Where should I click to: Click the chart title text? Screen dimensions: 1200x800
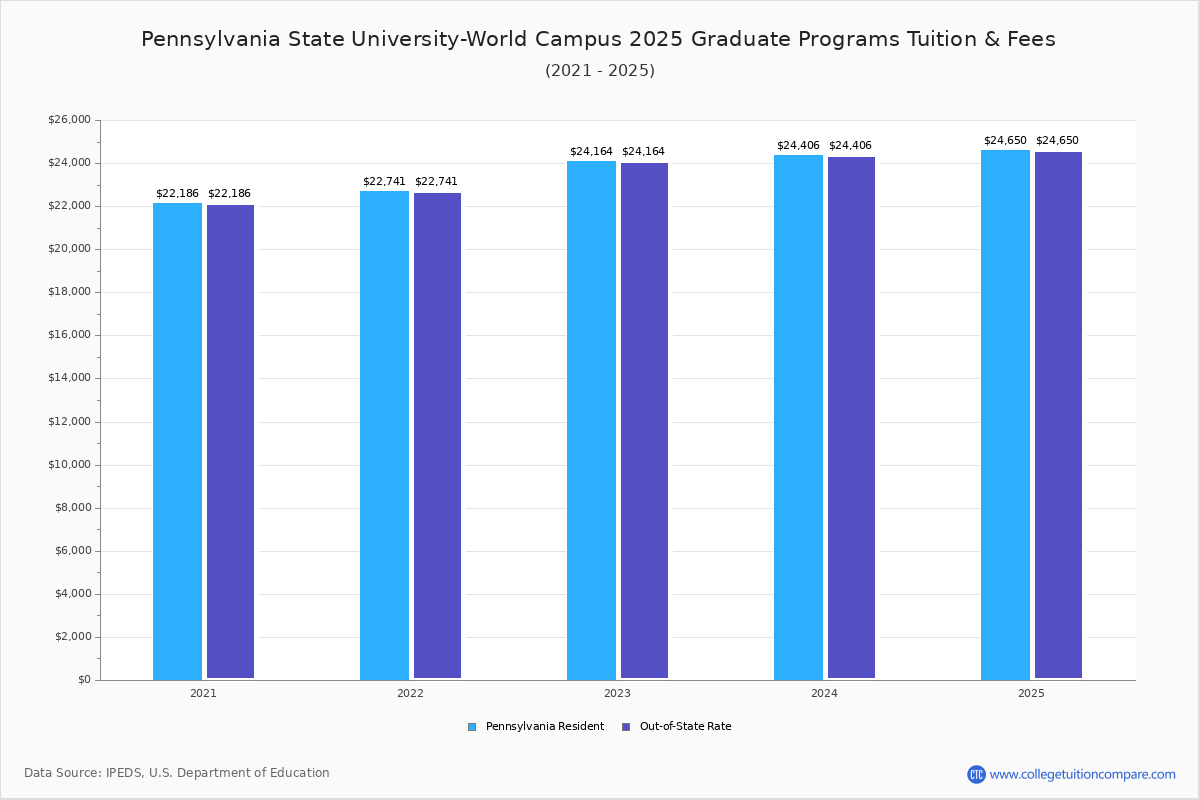click(598, 39)
